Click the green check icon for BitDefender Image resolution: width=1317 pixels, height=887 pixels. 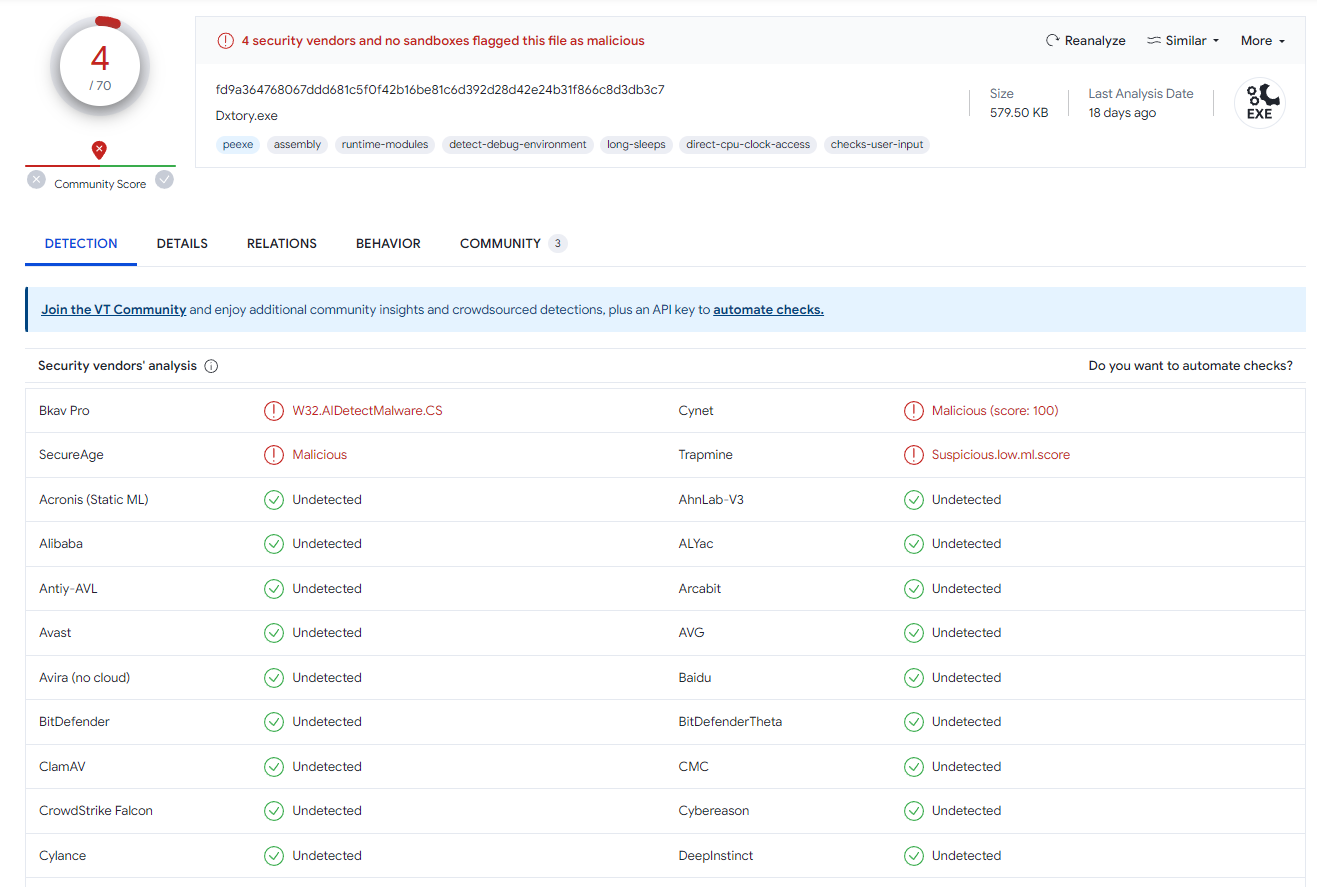click(273, 722)
